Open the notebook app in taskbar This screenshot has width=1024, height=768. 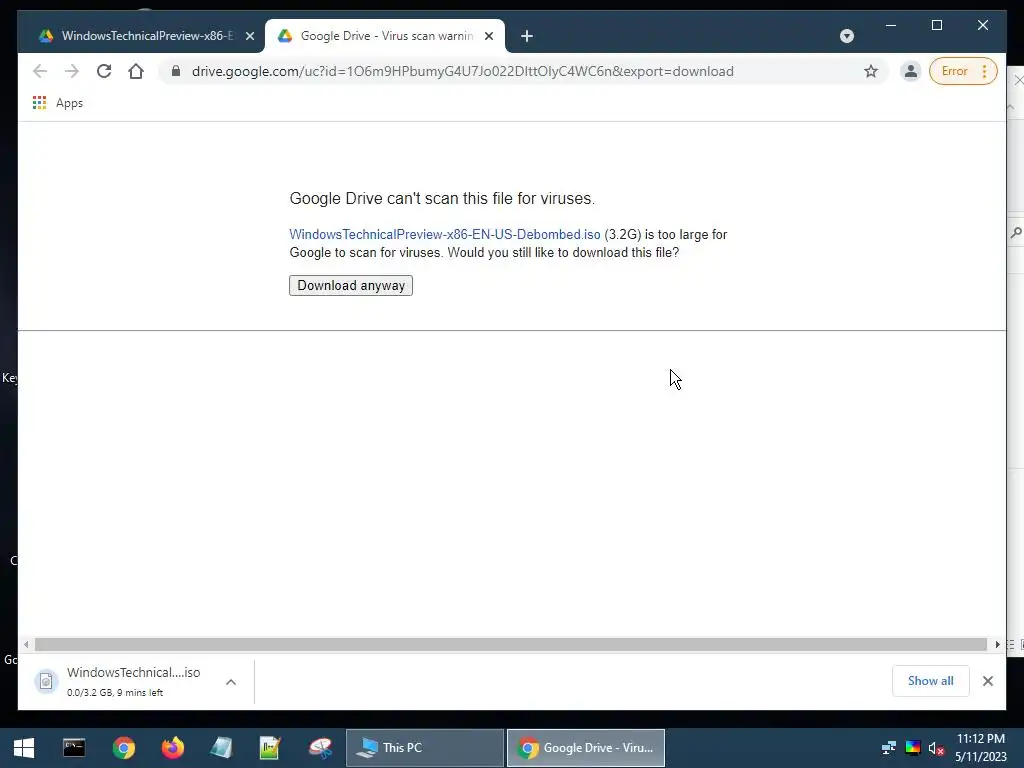(221, 748)
